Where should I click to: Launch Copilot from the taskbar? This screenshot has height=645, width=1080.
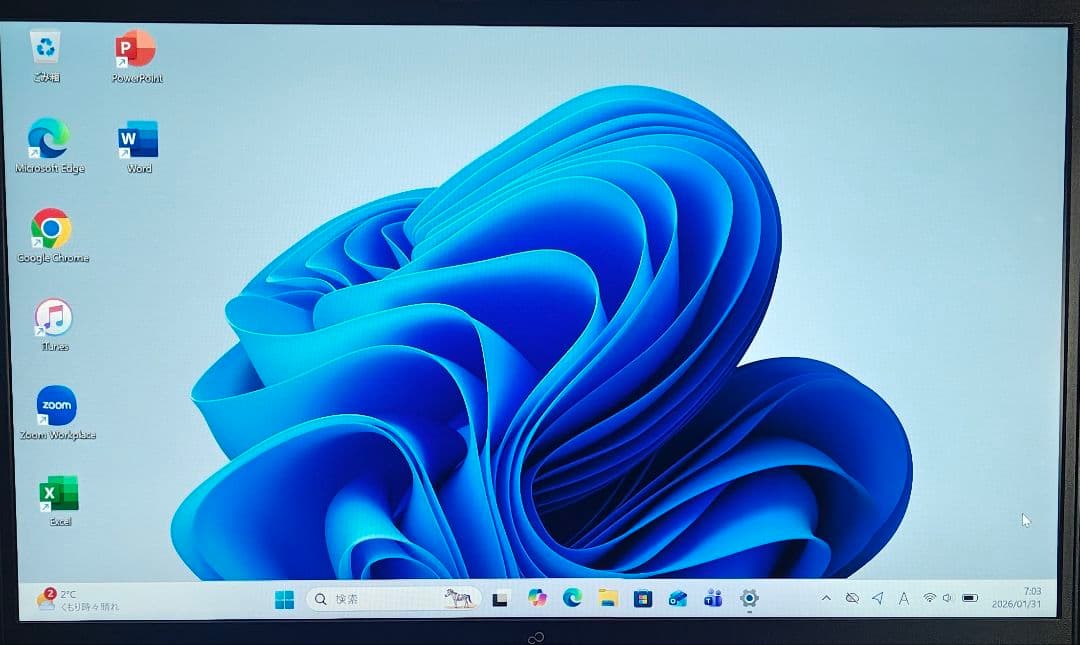(x=538, y=598)
